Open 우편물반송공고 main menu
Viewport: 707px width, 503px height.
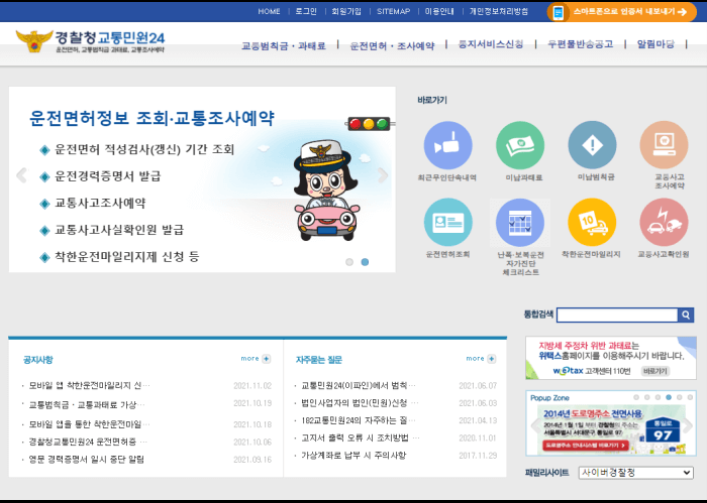(580, 44)
